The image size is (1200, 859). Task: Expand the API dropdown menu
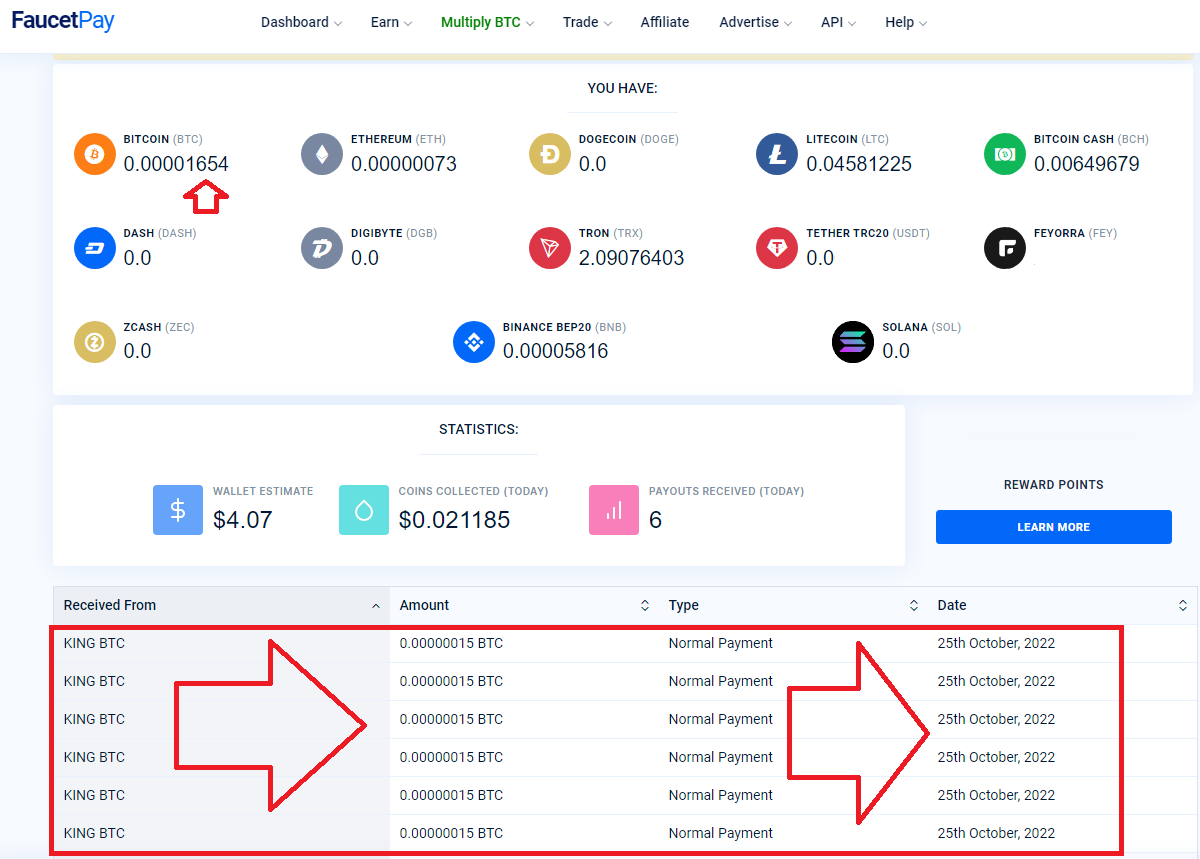point(838,22)
